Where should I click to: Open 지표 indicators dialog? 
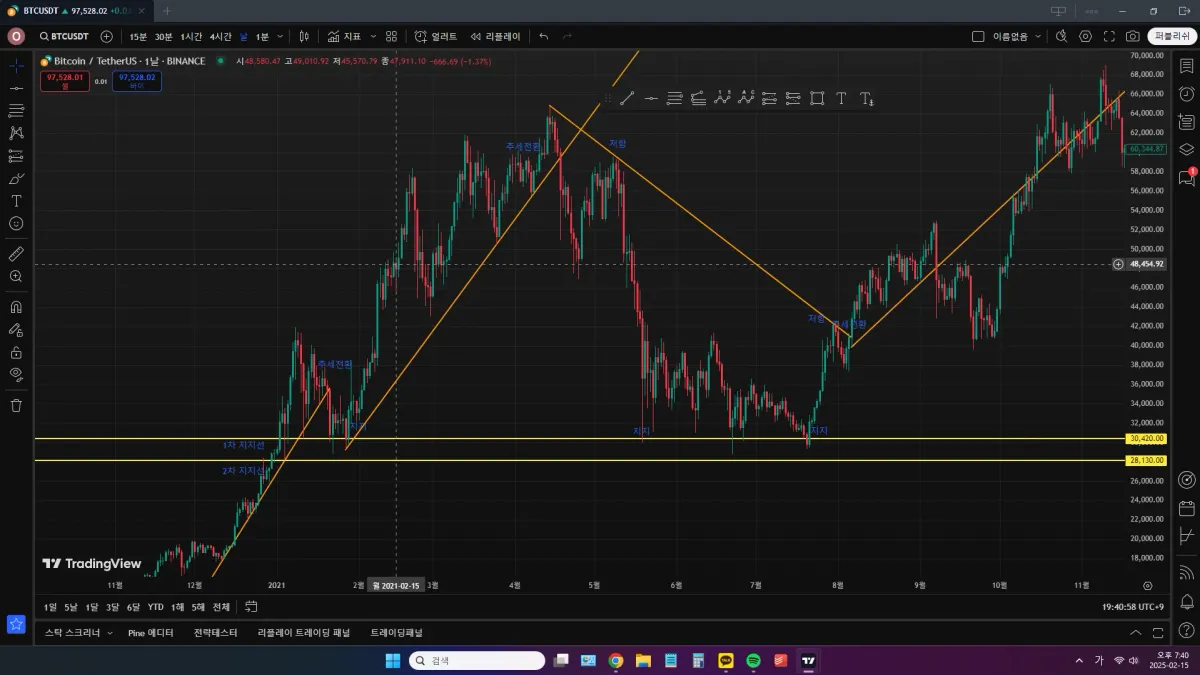click(x=345, y=36)
